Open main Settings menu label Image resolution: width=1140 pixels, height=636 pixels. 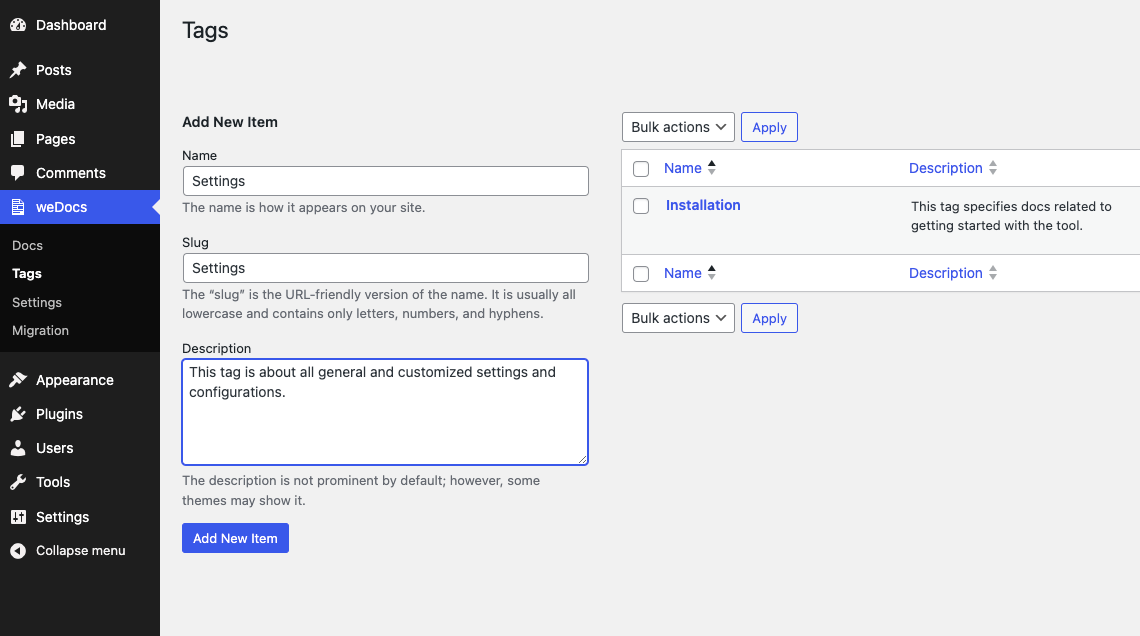click(63, 517)
